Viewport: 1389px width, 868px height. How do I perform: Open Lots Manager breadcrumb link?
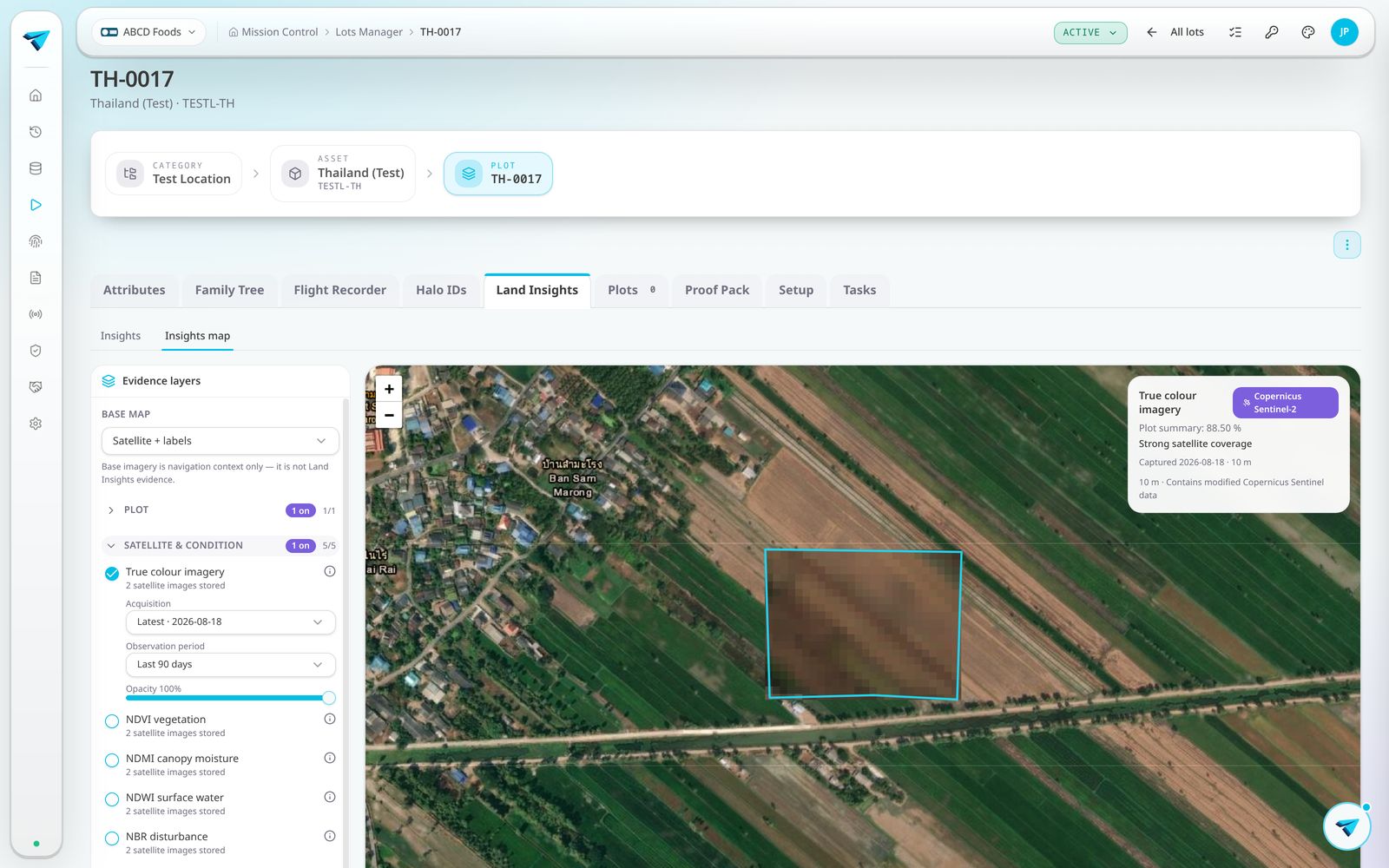pos(369,32)
